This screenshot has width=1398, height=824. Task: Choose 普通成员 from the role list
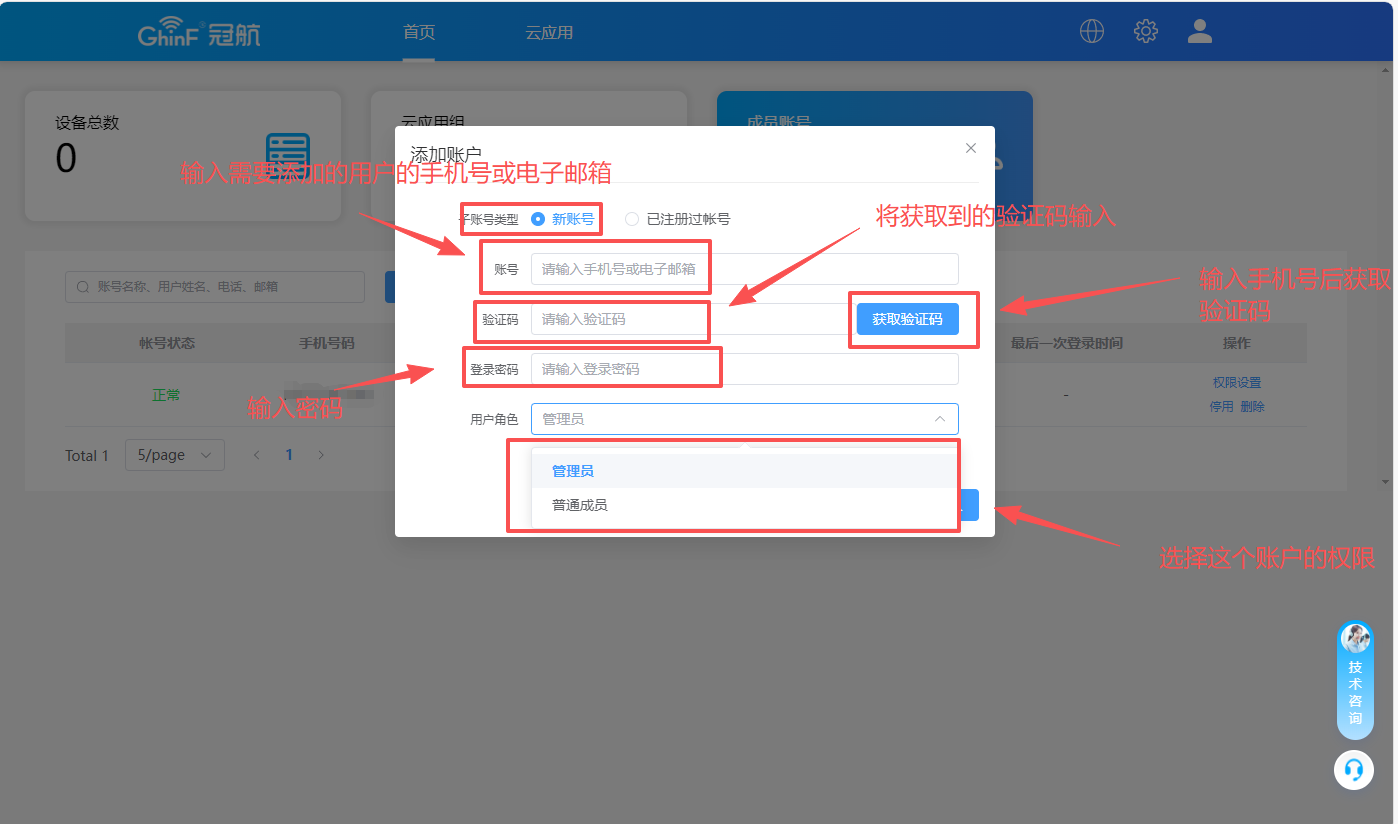(x=580, y=505)
